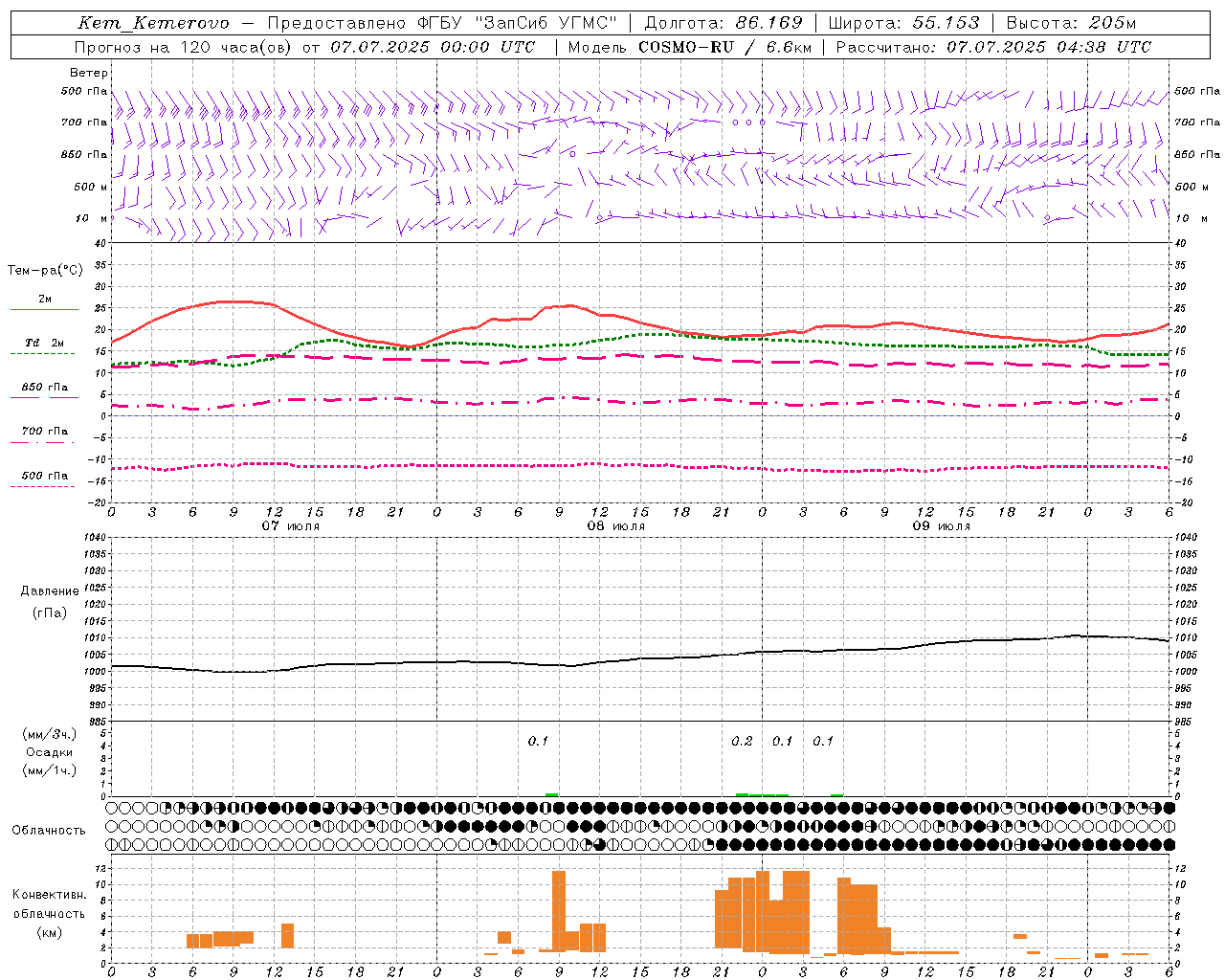Select the left "500 м" wind level label

coord(91,187)
